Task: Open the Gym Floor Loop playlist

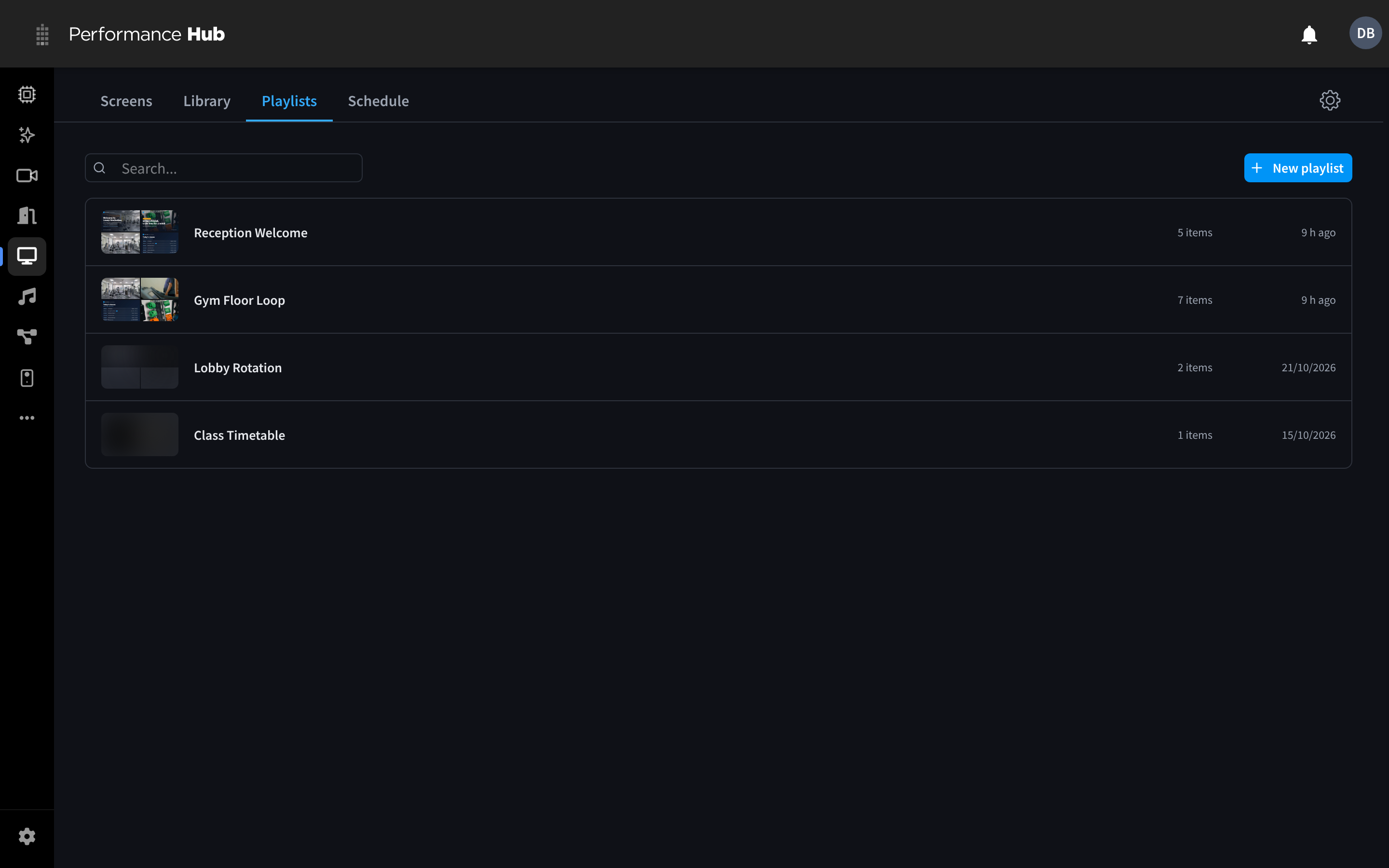Action: pos(718,299)
